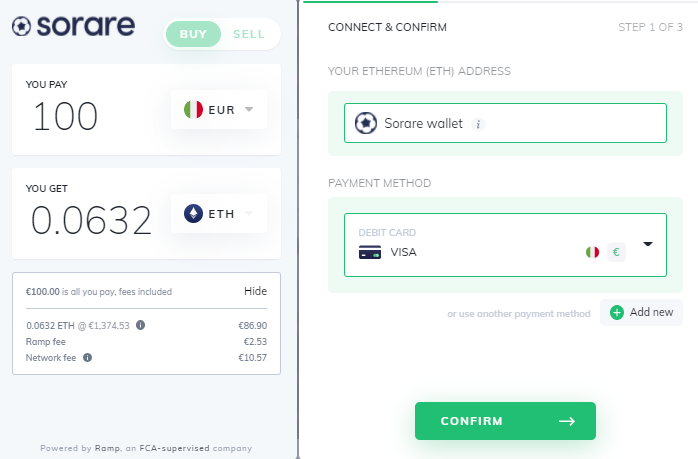The width and height of the screenshot is (698, 459).
Task: Switch the toggle to BUY
Action: tap(193, 34)
